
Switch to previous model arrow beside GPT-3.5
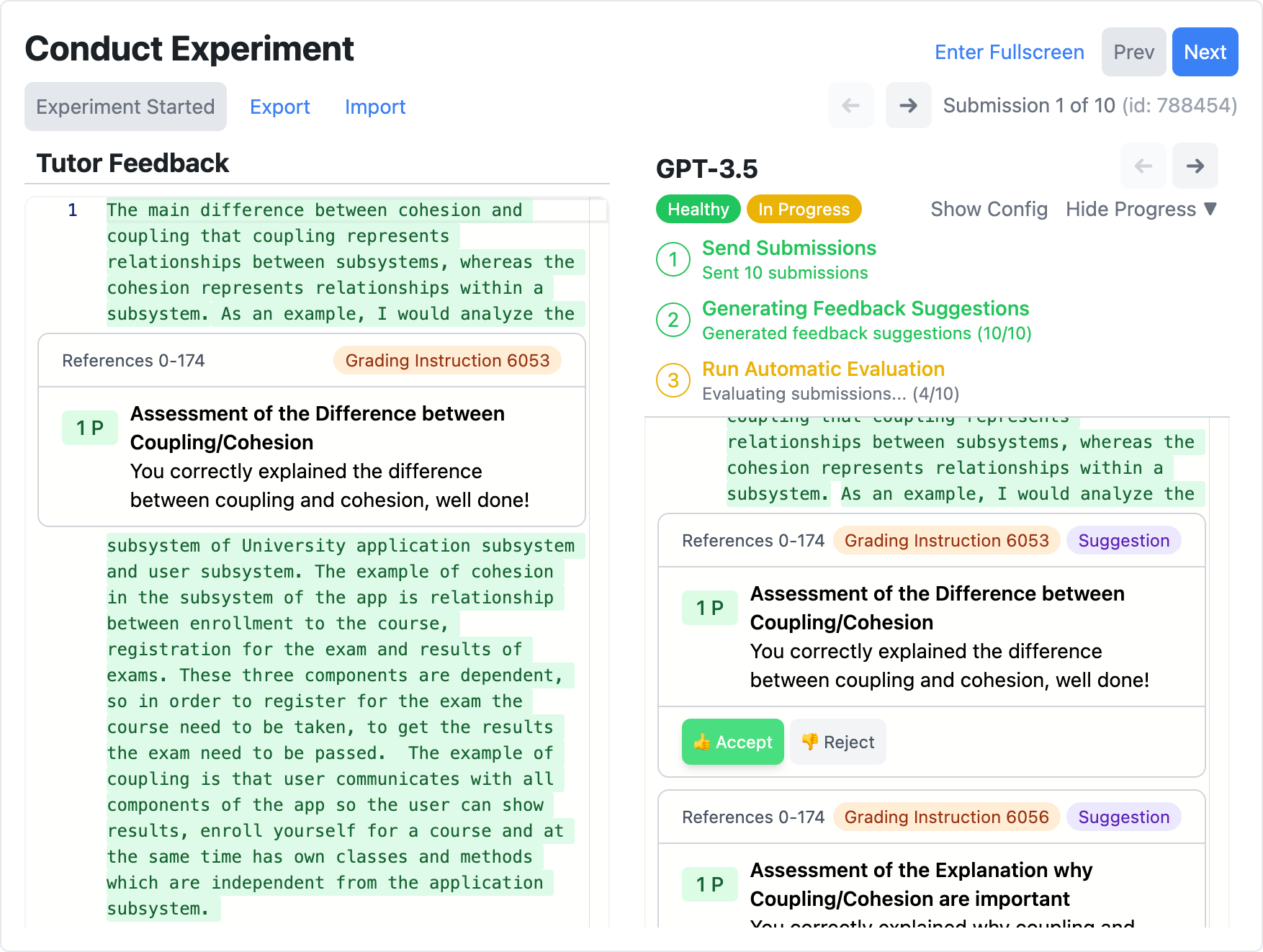[x=1143, y=166]
